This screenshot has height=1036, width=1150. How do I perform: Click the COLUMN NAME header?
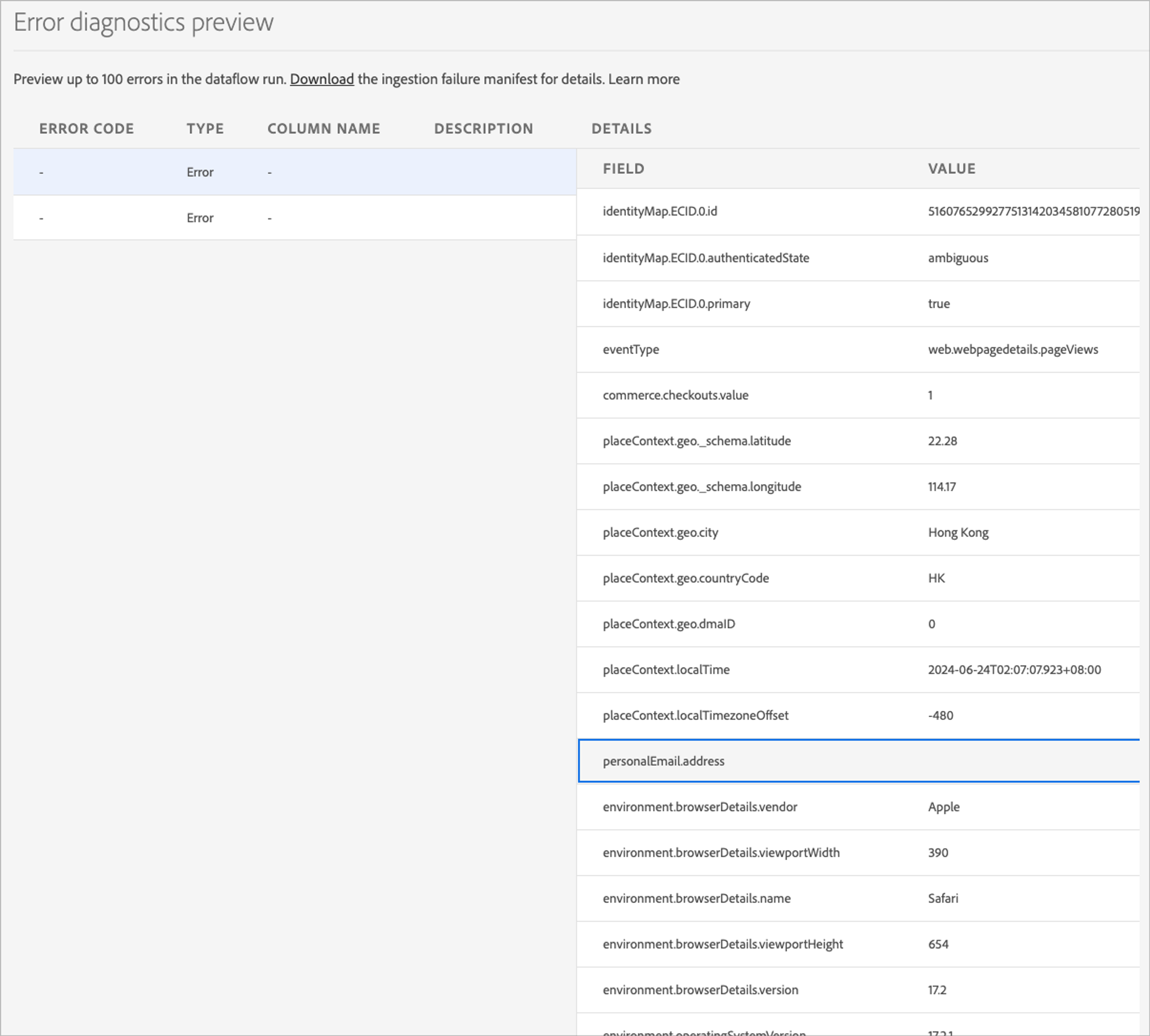(323, 129)
